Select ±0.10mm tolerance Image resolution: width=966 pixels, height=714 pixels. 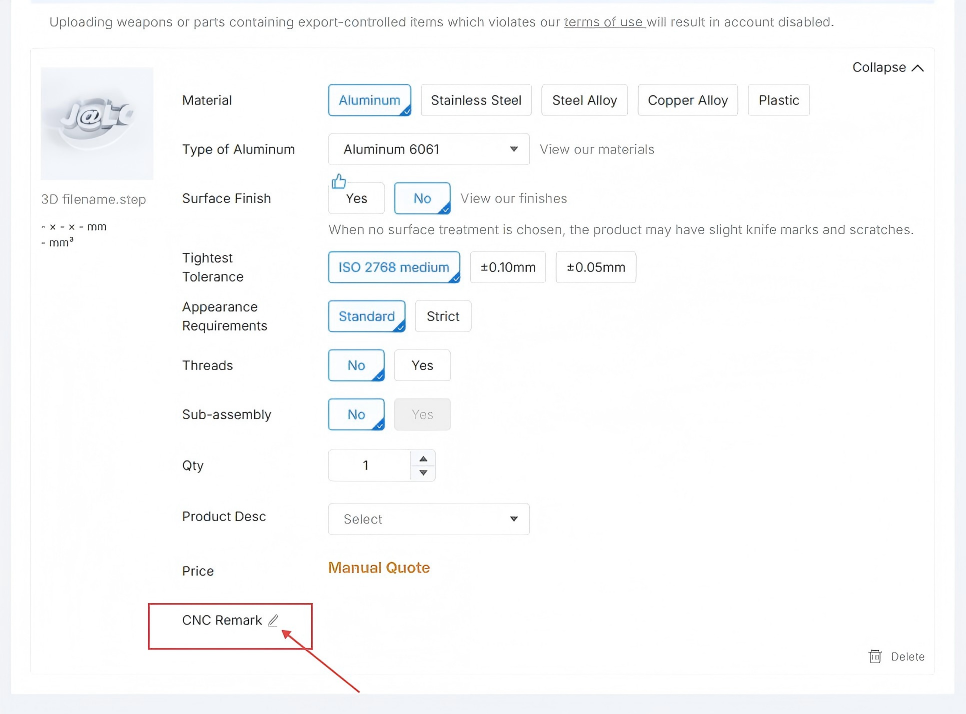pos(508,267)
